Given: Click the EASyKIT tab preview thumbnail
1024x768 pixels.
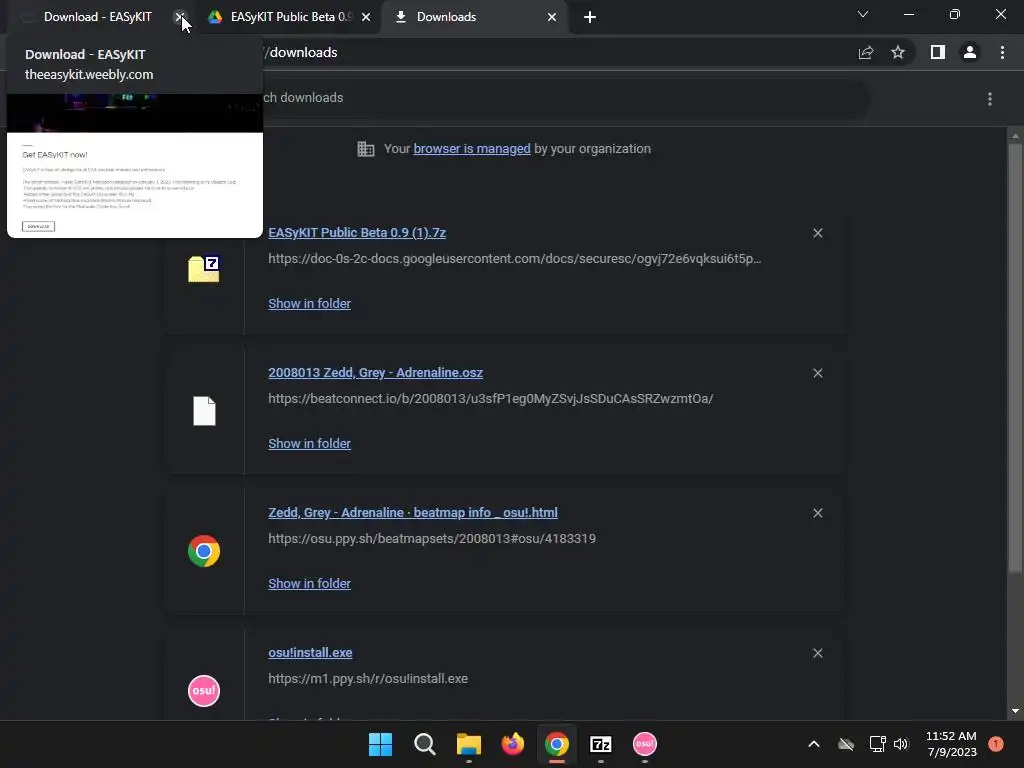Looking at the screenshot, I should 135,166.
